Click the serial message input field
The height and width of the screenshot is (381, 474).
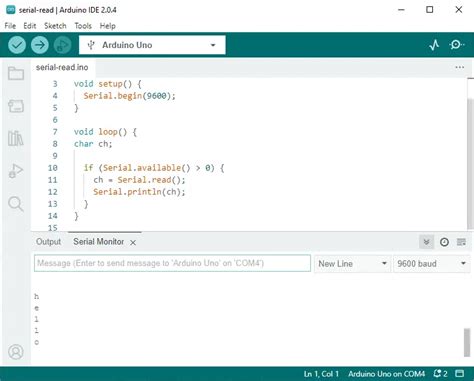[172, 263]
